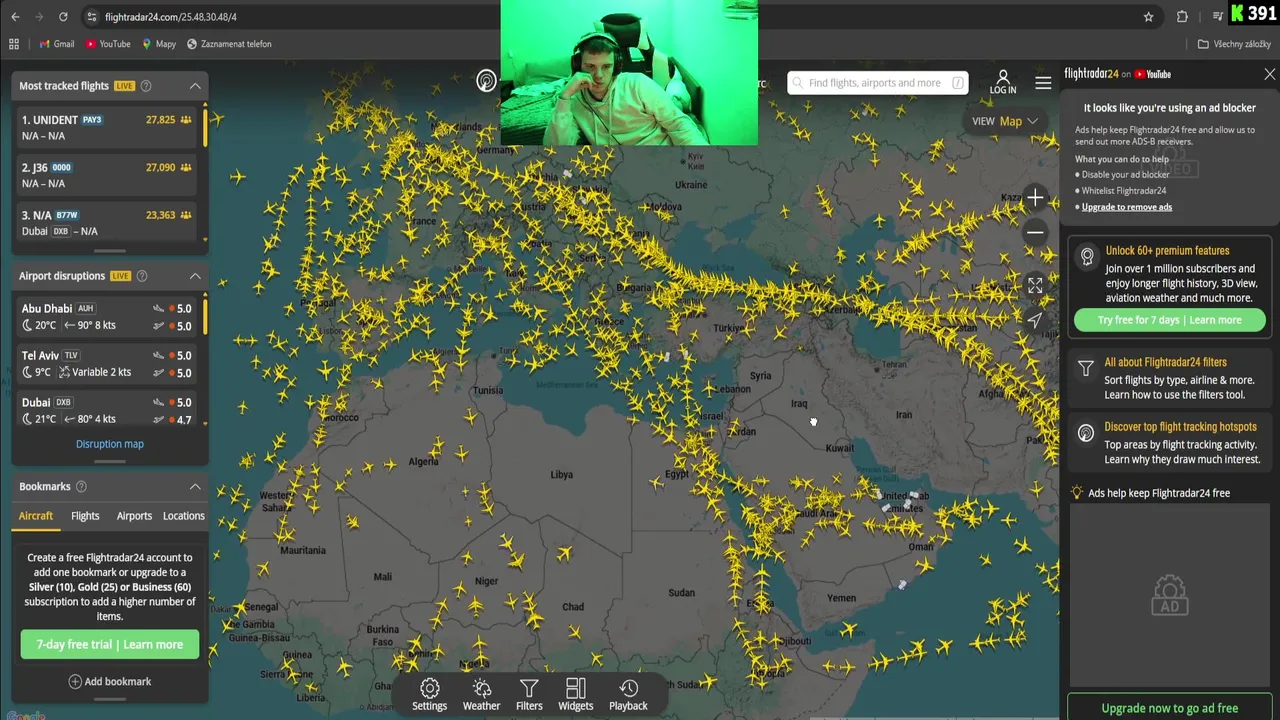Open the hamburger main menu

click(x=1043, y=83)
